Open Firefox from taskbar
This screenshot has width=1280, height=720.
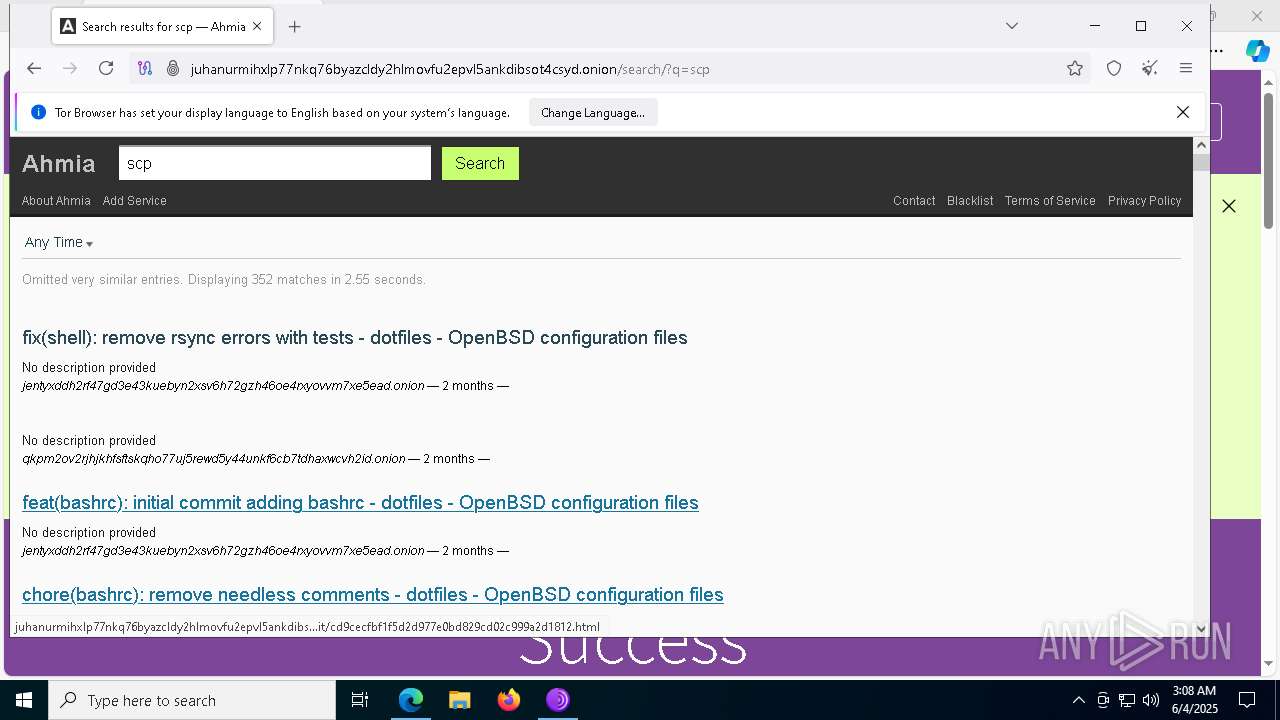[x=509, y=700]
